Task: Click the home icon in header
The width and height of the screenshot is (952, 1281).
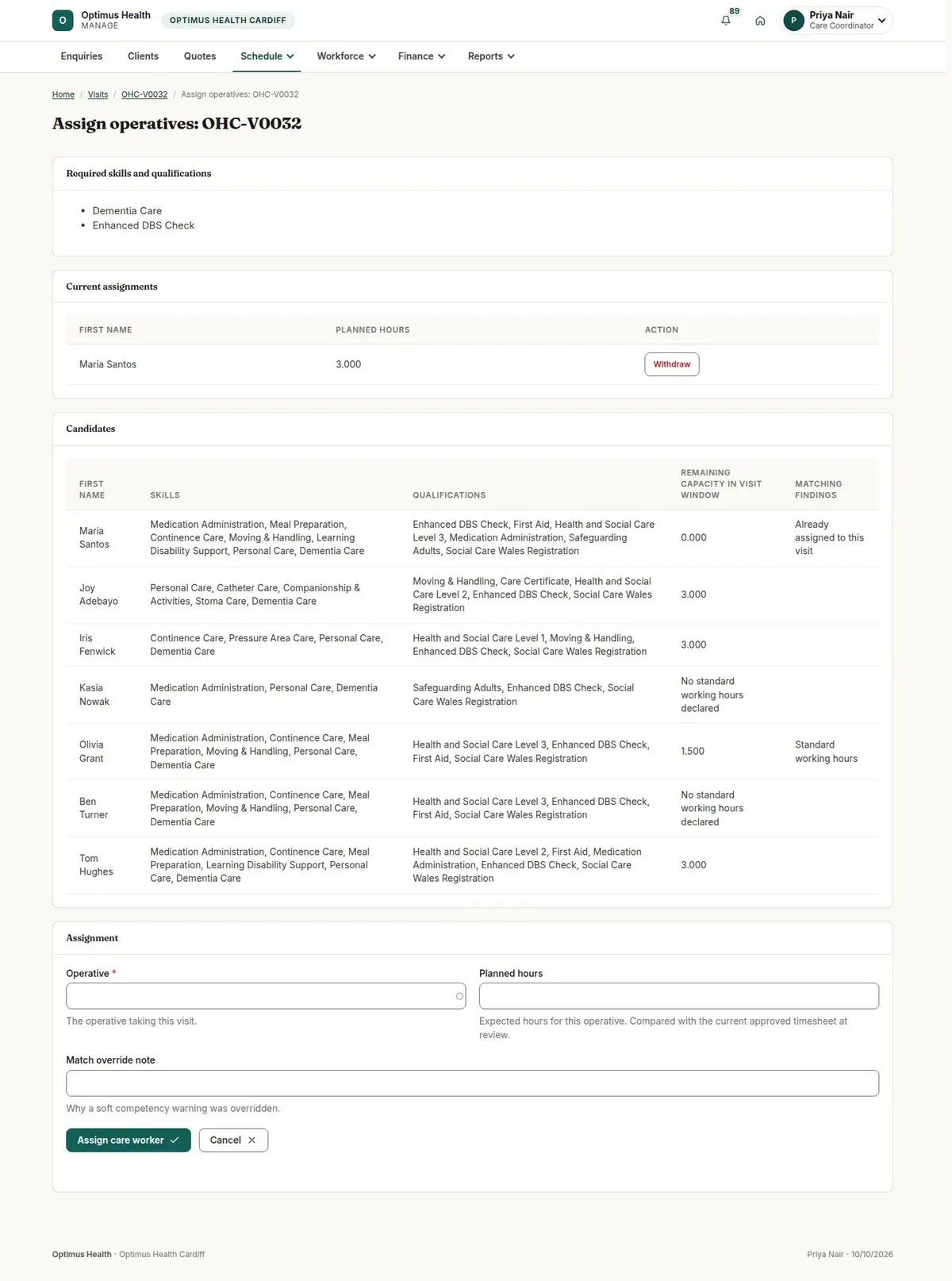Action: coord(760,21)
